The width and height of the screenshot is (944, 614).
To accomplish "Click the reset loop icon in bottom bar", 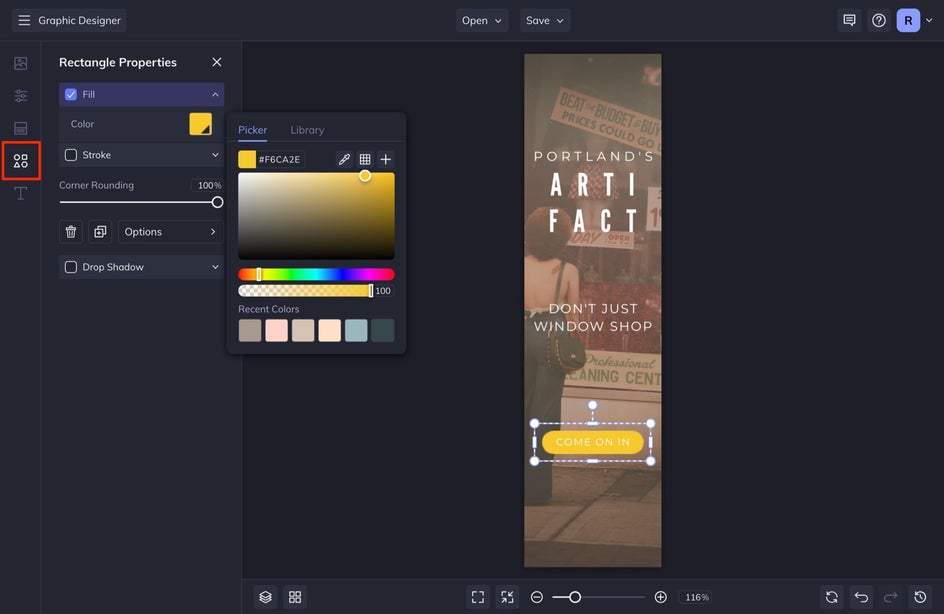I will pyautogui.click(x=831, y=597).
